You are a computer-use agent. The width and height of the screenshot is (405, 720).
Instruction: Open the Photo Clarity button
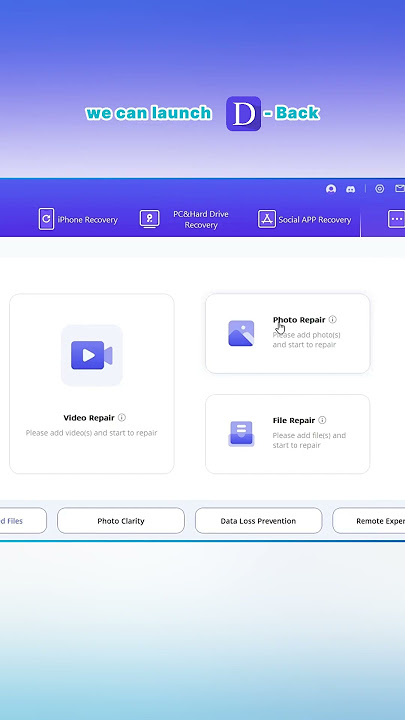point(121,521)
